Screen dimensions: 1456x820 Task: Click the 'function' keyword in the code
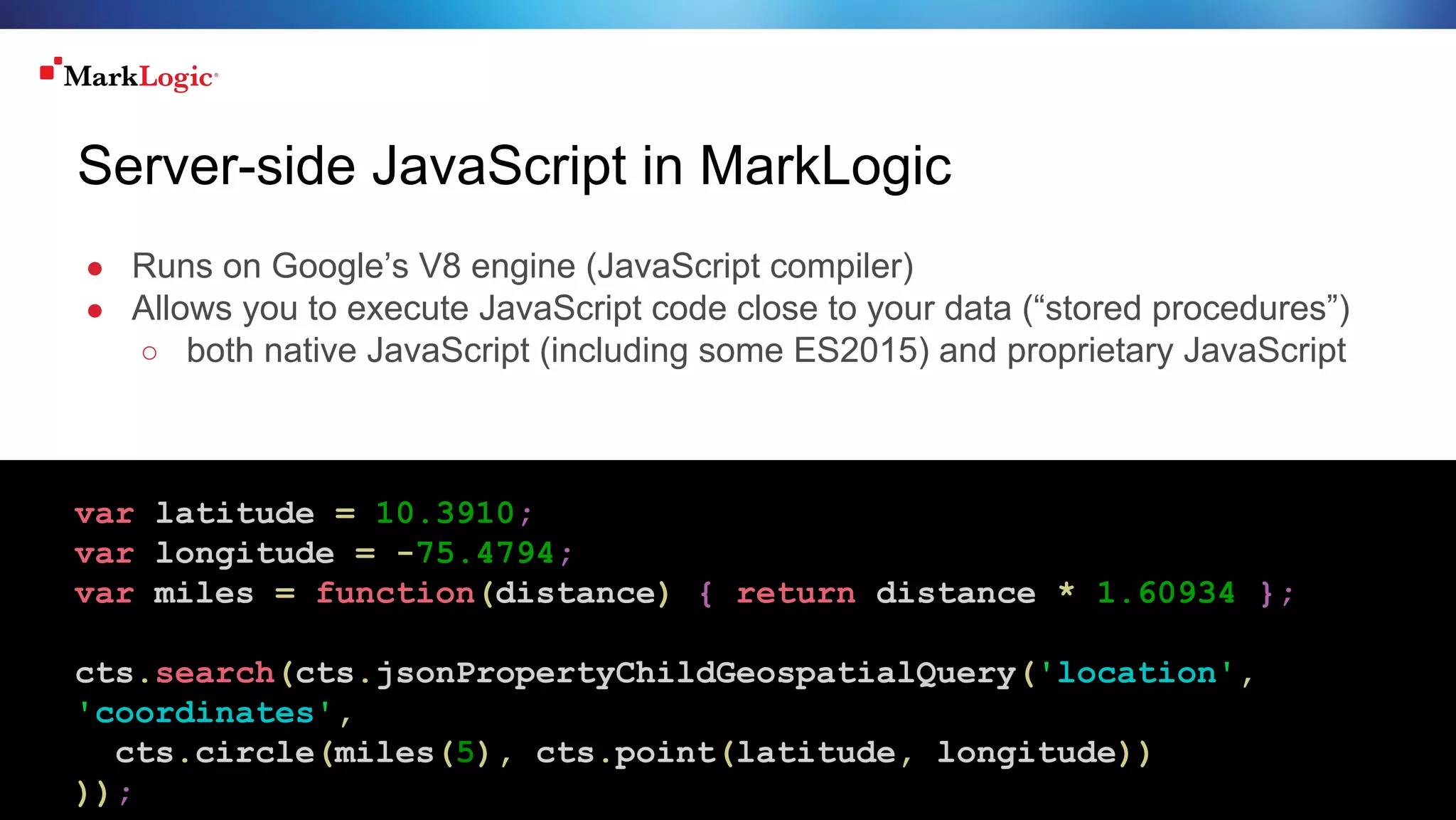click(x=395, y=593)
